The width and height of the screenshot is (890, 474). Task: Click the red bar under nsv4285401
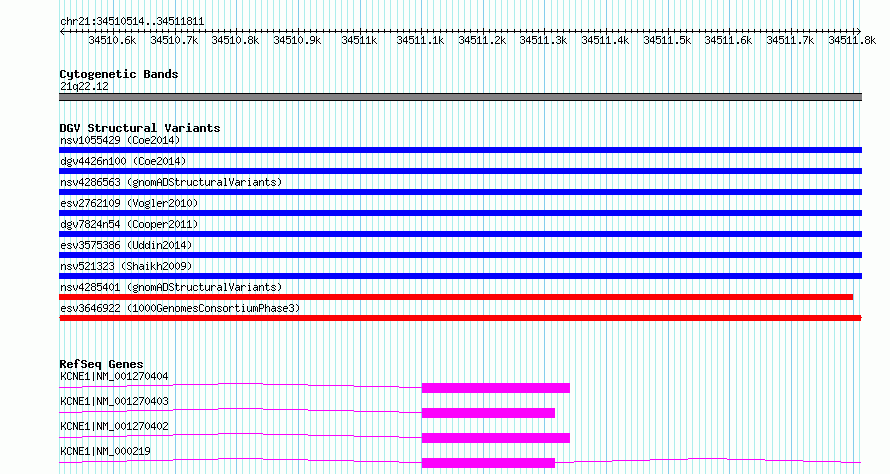click(456, 297)
